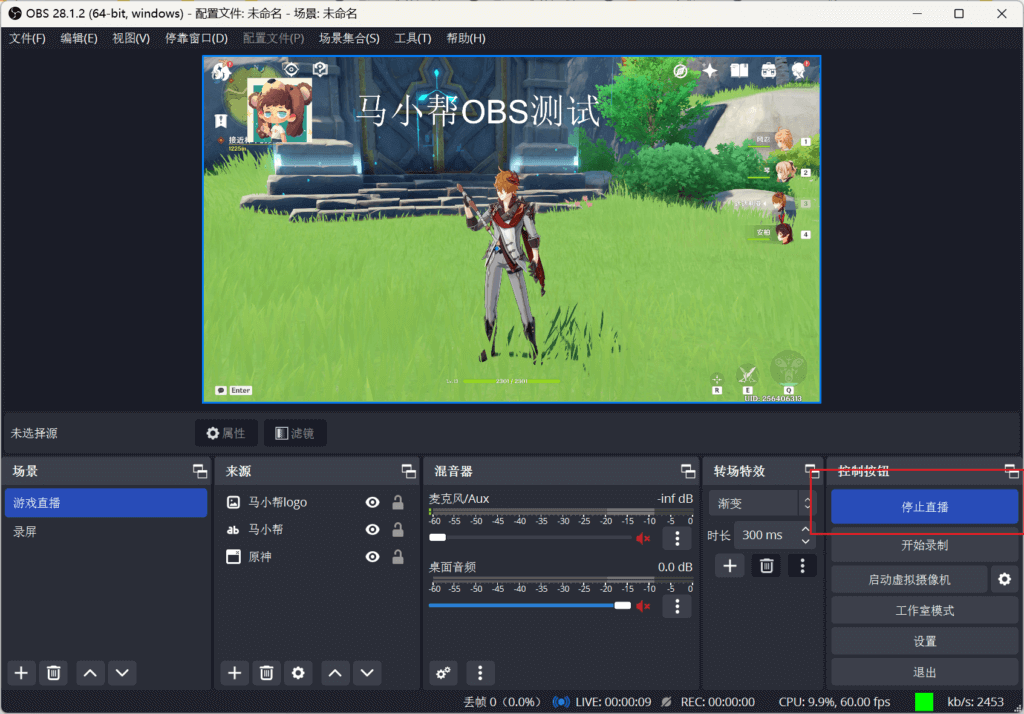Screen dimensions: 1024x714
Task: Unlock the 马小帮 text source
Action: click(x=397, y=530)
